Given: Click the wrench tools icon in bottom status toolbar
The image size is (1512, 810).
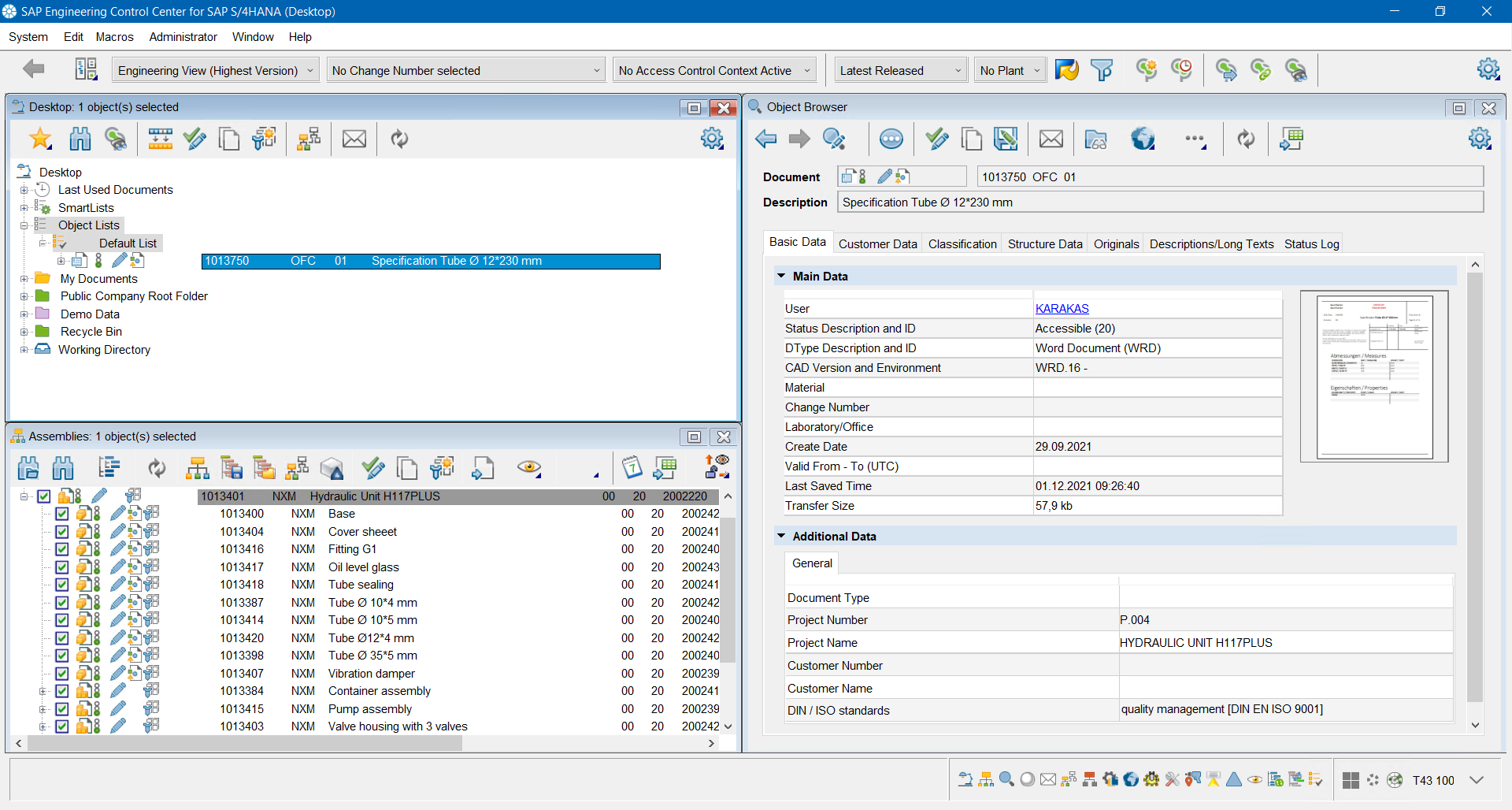Looking at the screenshot, I should [1173, 779].
